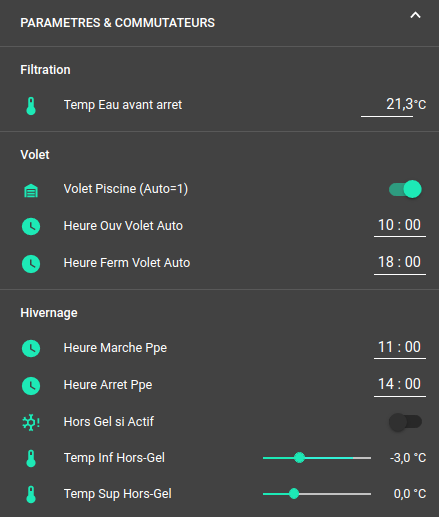This screenshot has width=439, height=517.
Task: Edit the Temp Eau avant arret value field
Action: tap(387, 105)
